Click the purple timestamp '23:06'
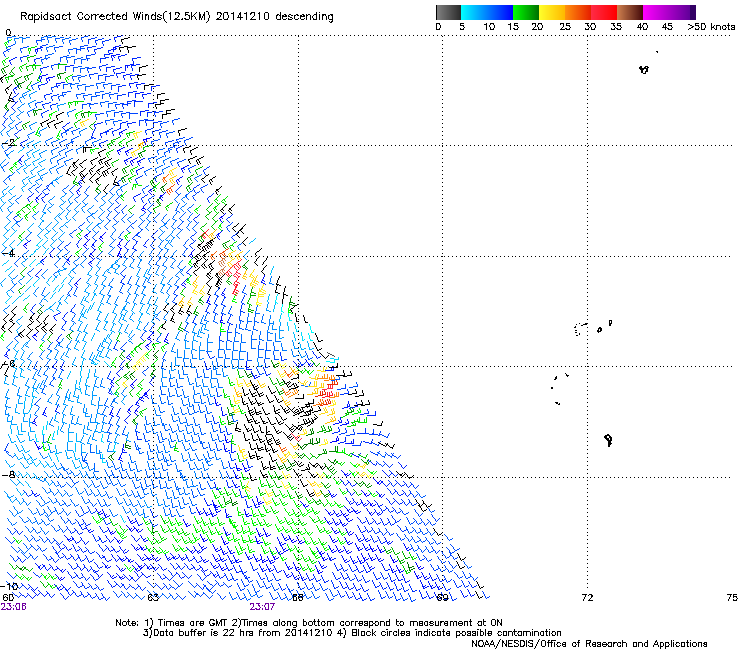740x650 pixels. click(14, 607)
